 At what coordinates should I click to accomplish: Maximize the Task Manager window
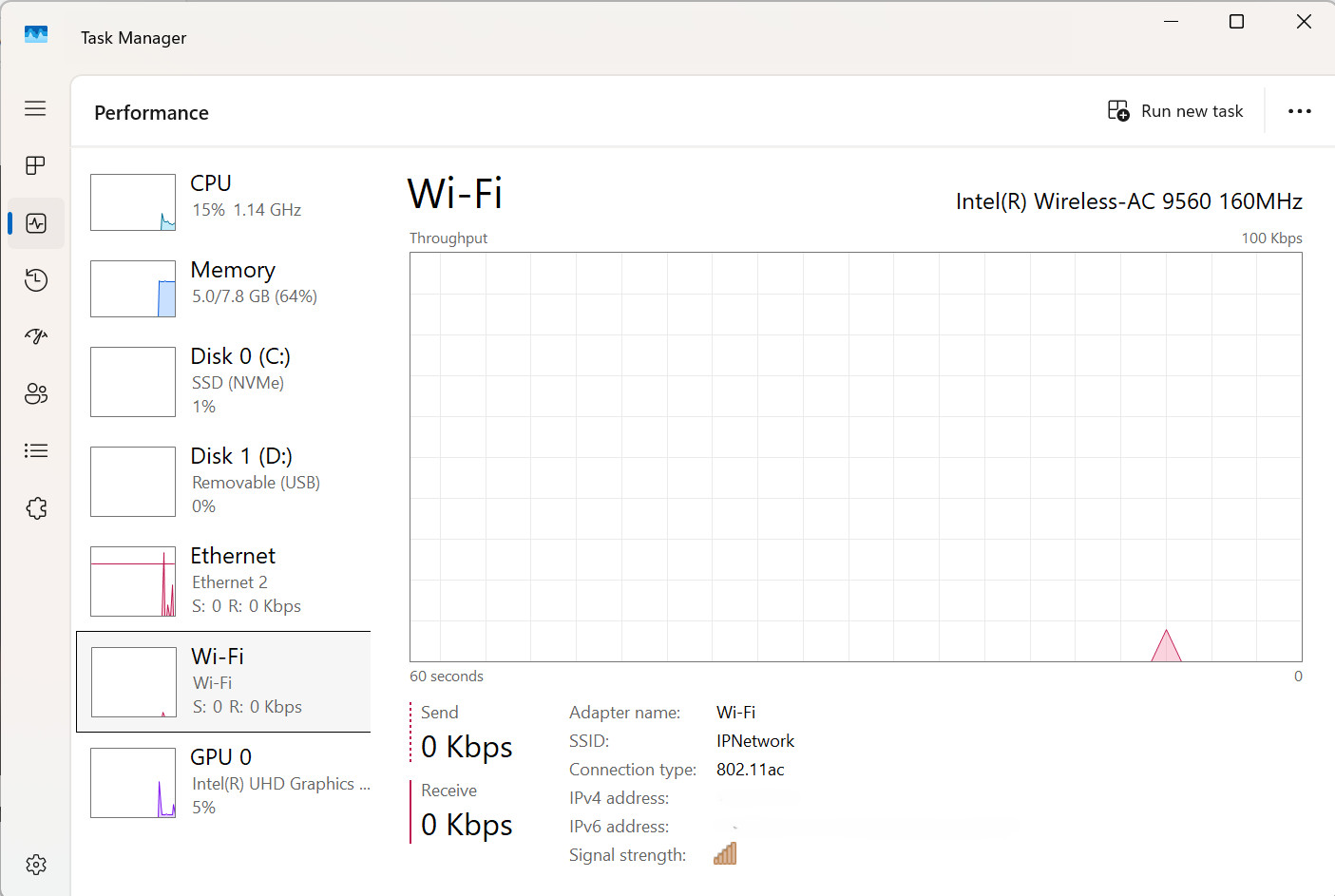[x=1236, y=21]
